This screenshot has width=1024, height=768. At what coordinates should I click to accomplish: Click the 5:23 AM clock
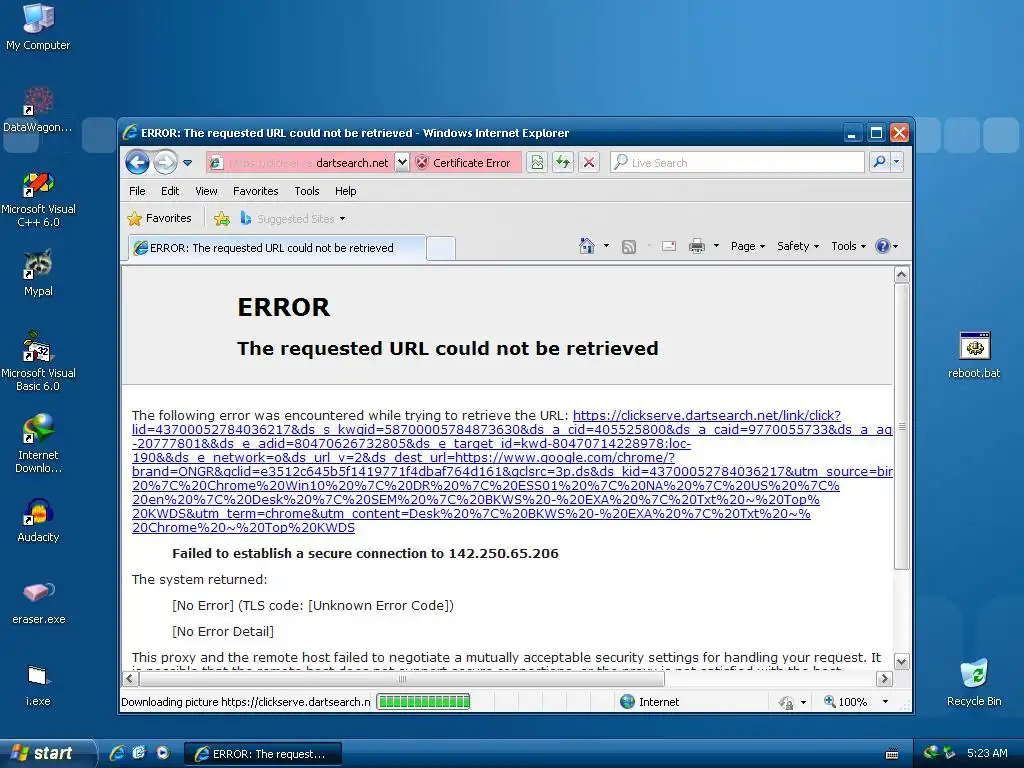pos(987,753)
